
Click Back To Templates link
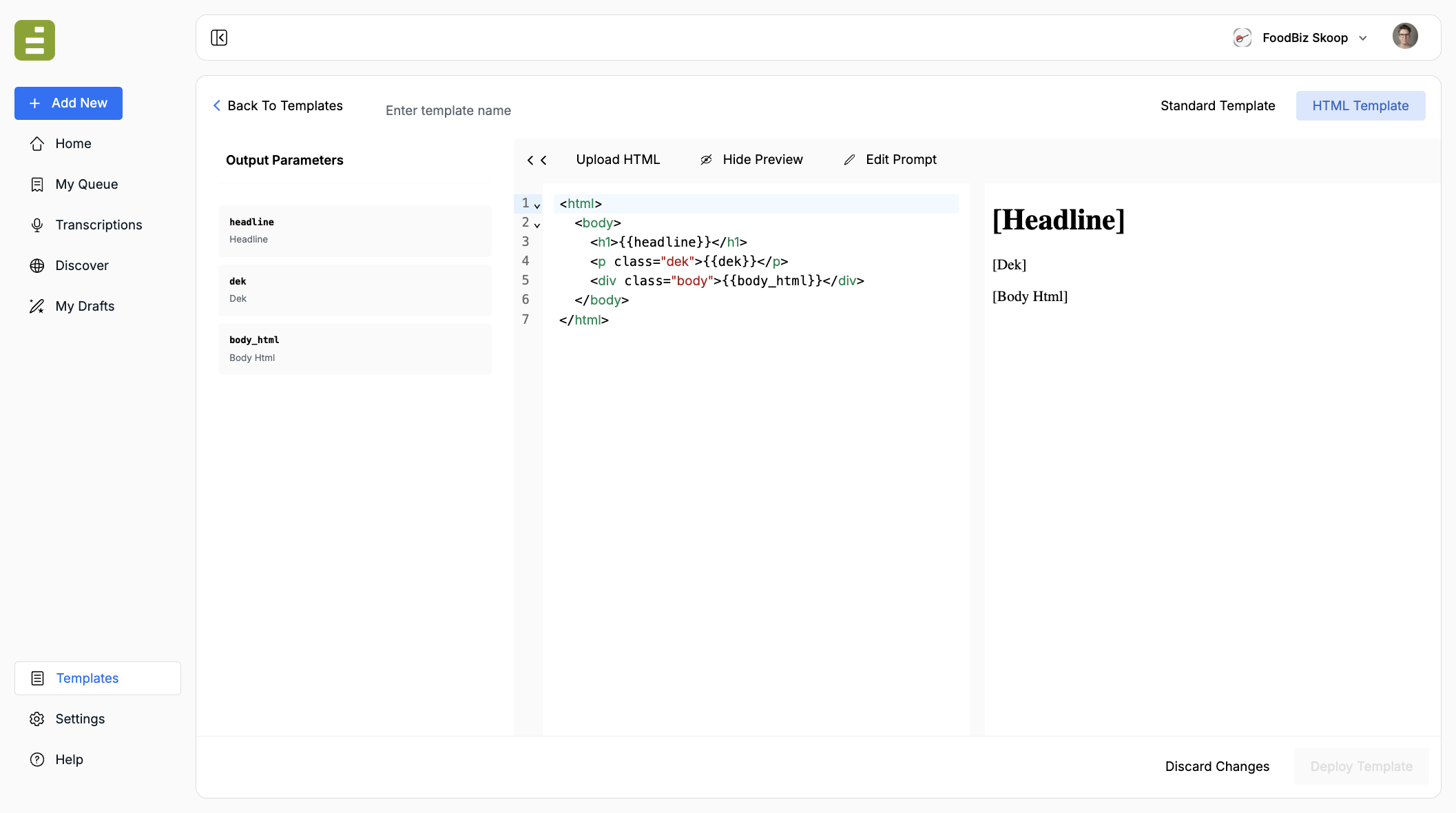(278, 105)
